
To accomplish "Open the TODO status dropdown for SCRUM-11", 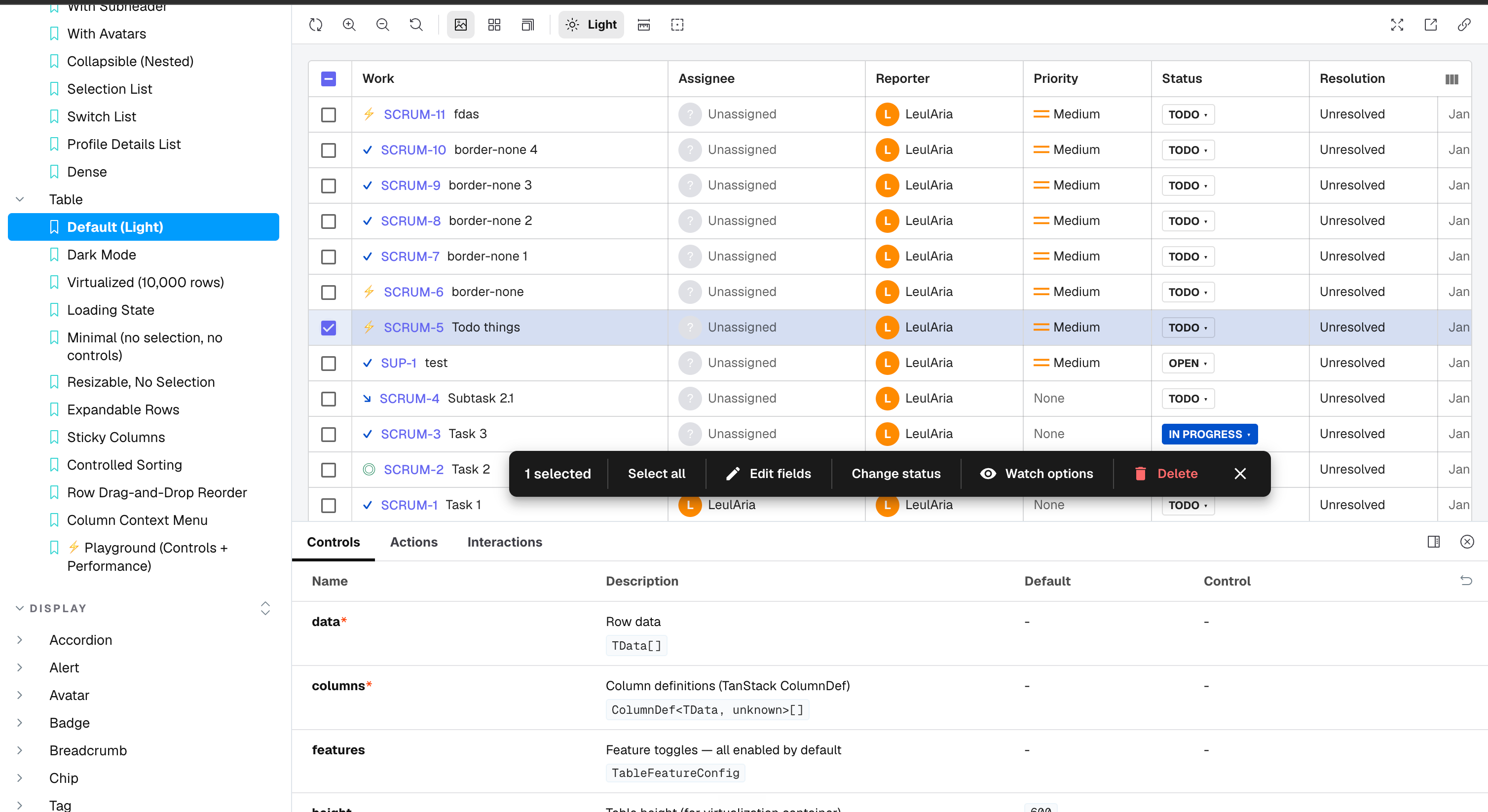I will pyautogui.click(x=1188, y=114).
